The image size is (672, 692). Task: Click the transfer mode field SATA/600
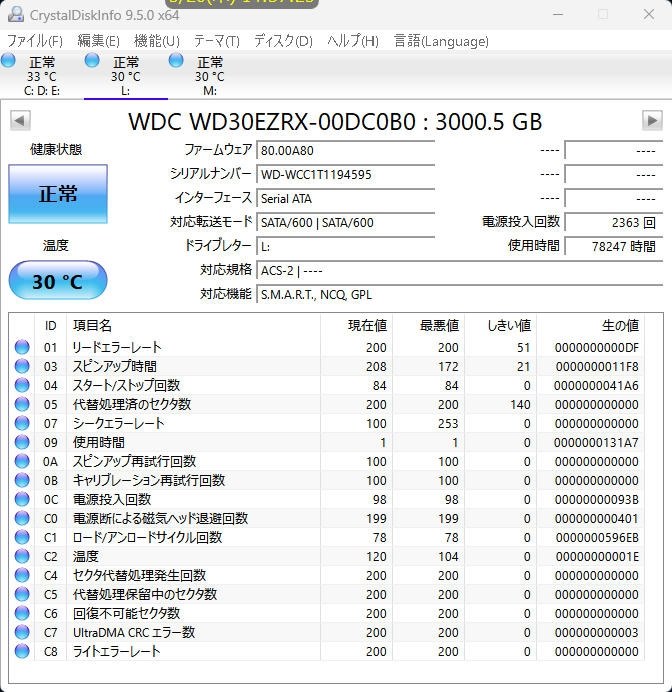pyautogui.click(x=346, y=222)
